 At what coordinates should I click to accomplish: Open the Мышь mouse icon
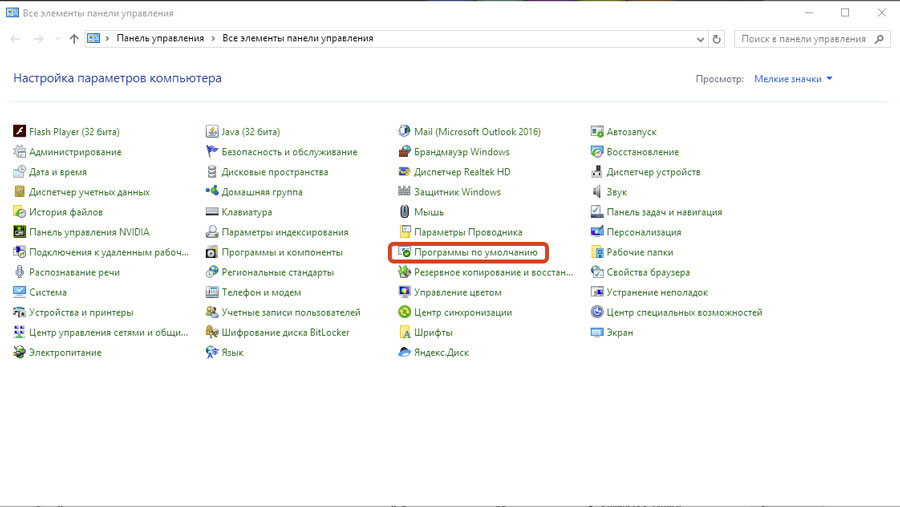pyautogui.click(x=405, y=212)
